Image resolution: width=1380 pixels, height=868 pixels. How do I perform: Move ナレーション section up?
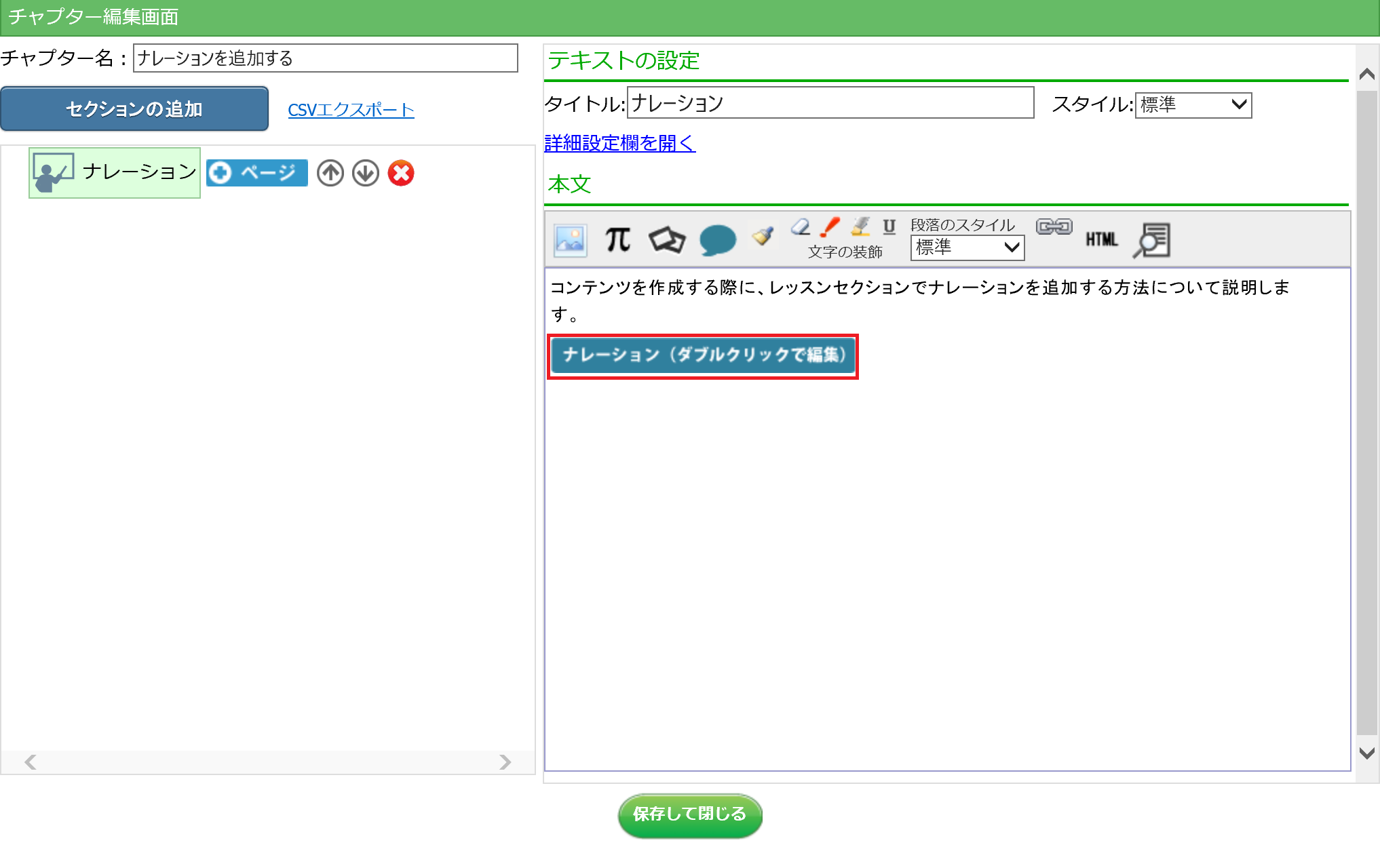pos(330,173)
